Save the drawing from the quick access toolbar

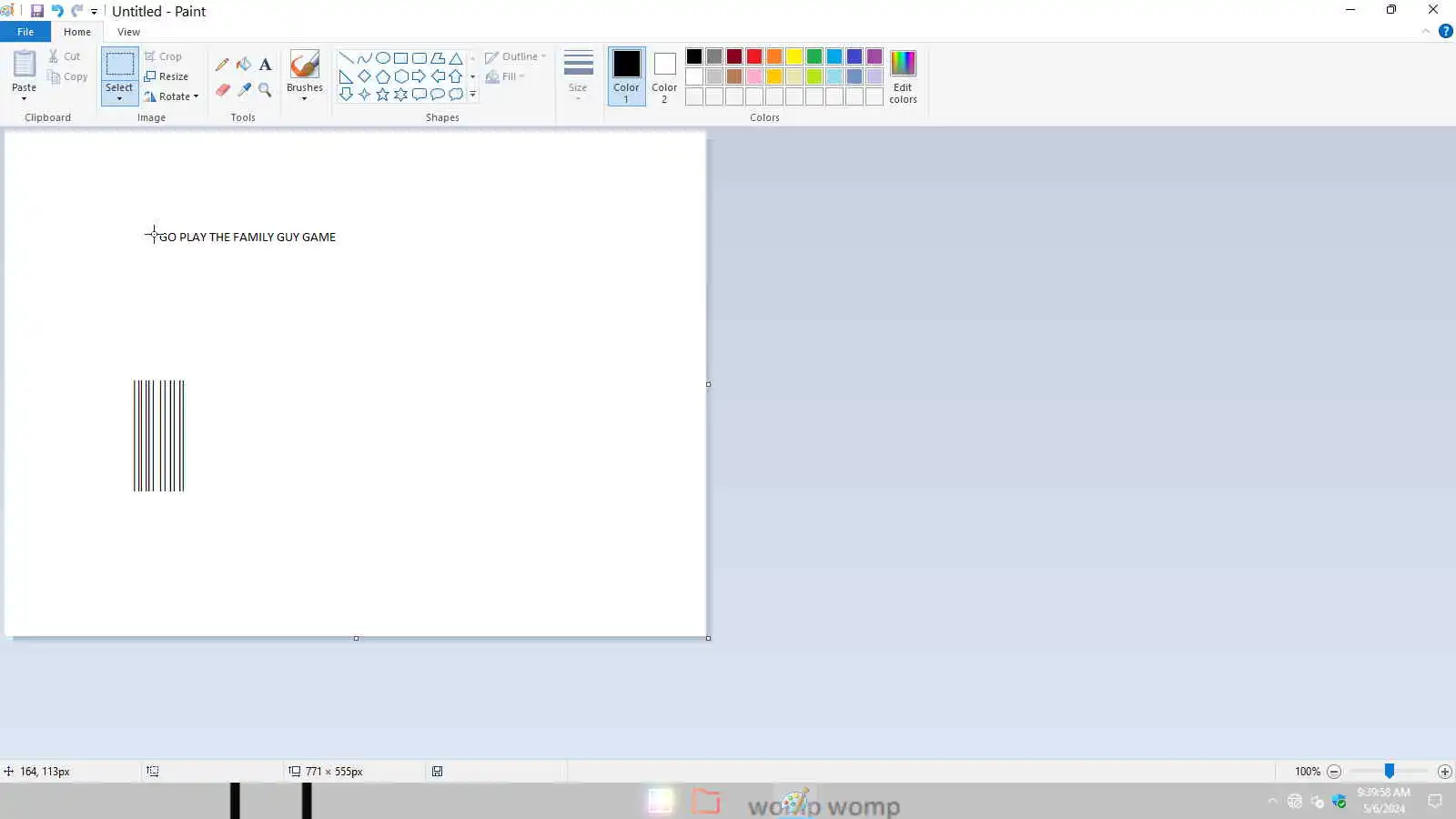[x=37, y=11]
